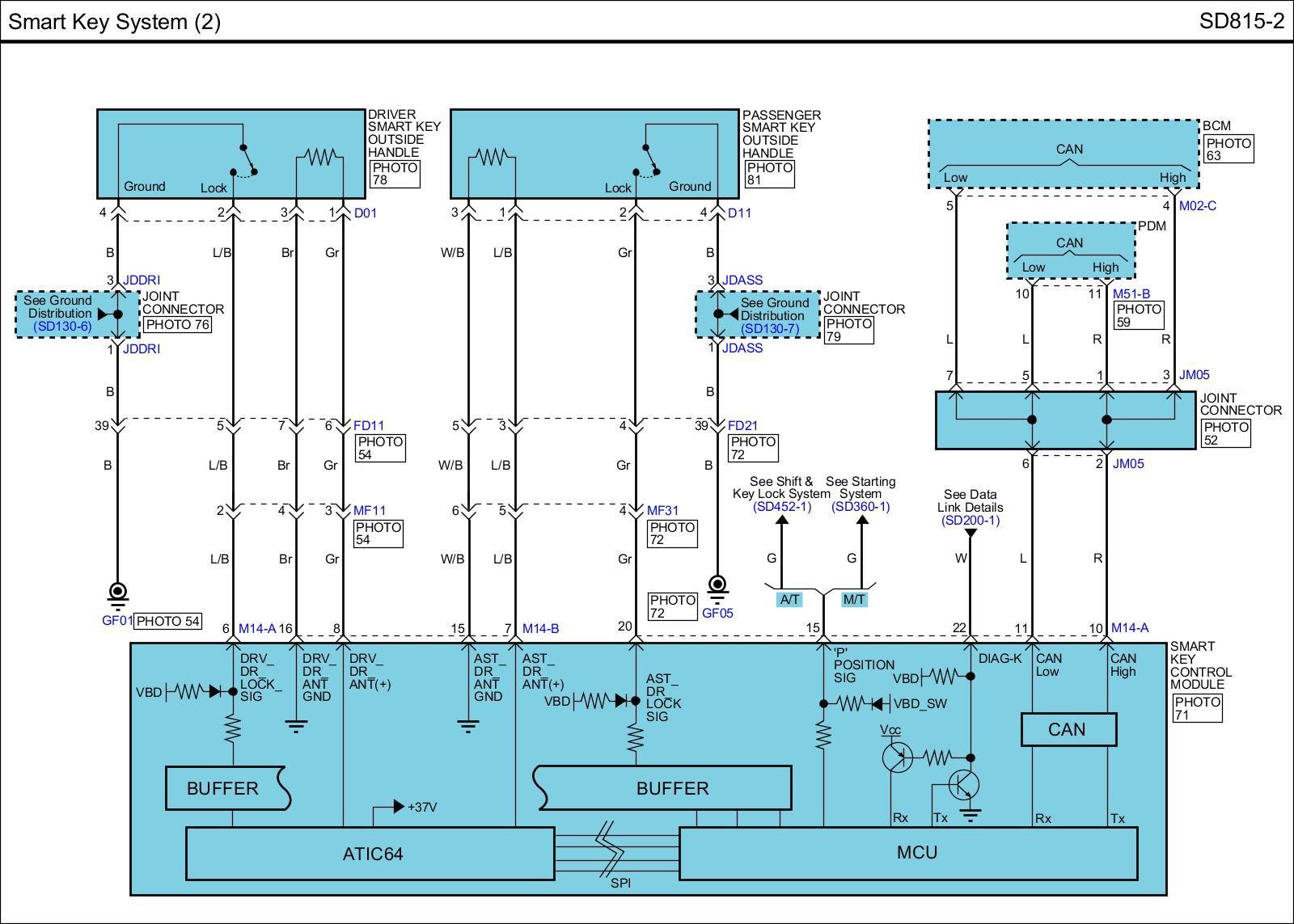This screenshot has width=1294, height=924.
Task: Click the passenger handle lock switch symbol
Action: pyautogui.click(x=646, y=160)
